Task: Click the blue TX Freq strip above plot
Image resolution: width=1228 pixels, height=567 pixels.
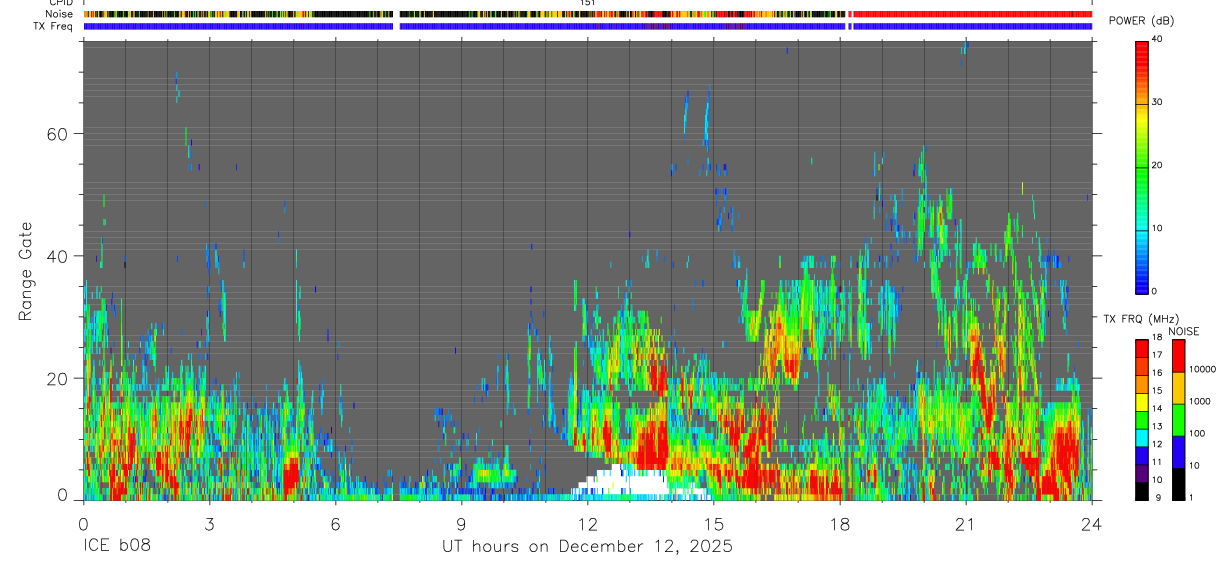Action: click(588, 26)
